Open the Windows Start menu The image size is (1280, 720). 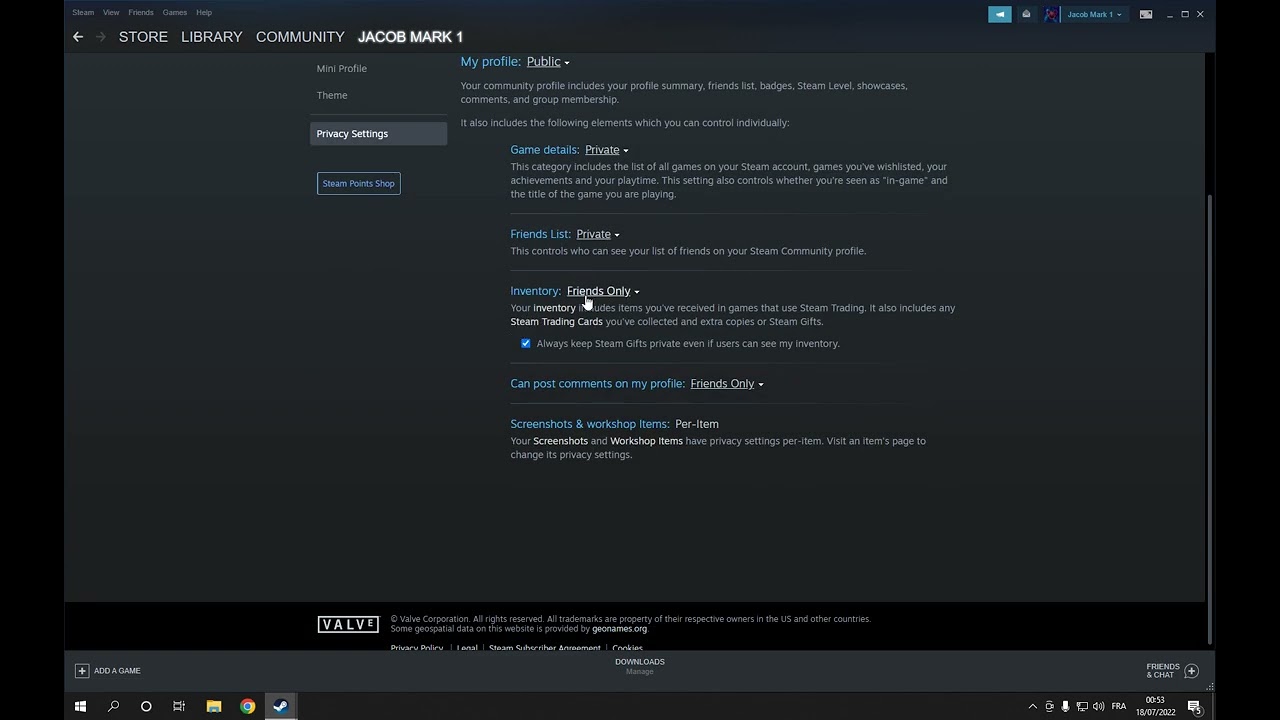pyautogui.click(x=80, y=706)
